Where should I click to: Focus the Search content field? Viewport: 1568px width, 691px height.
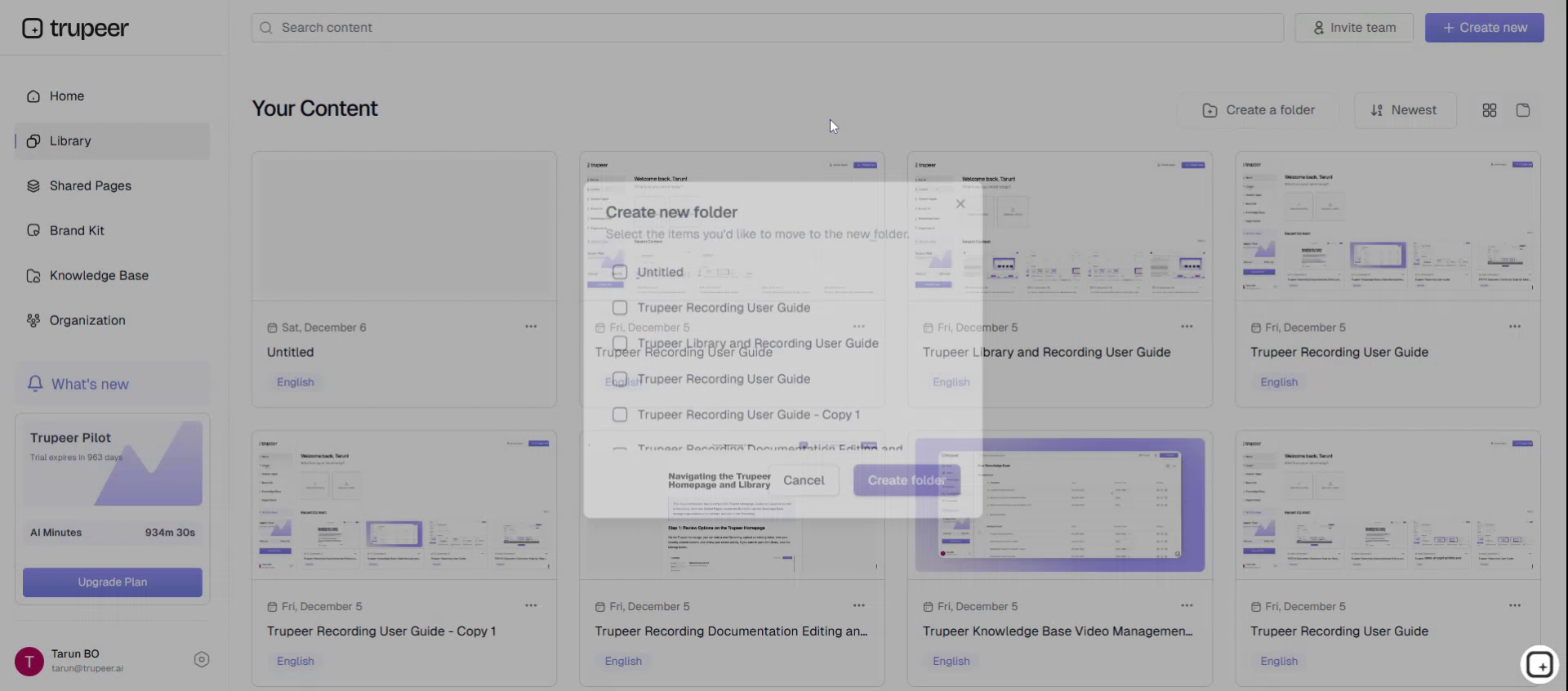768,28
